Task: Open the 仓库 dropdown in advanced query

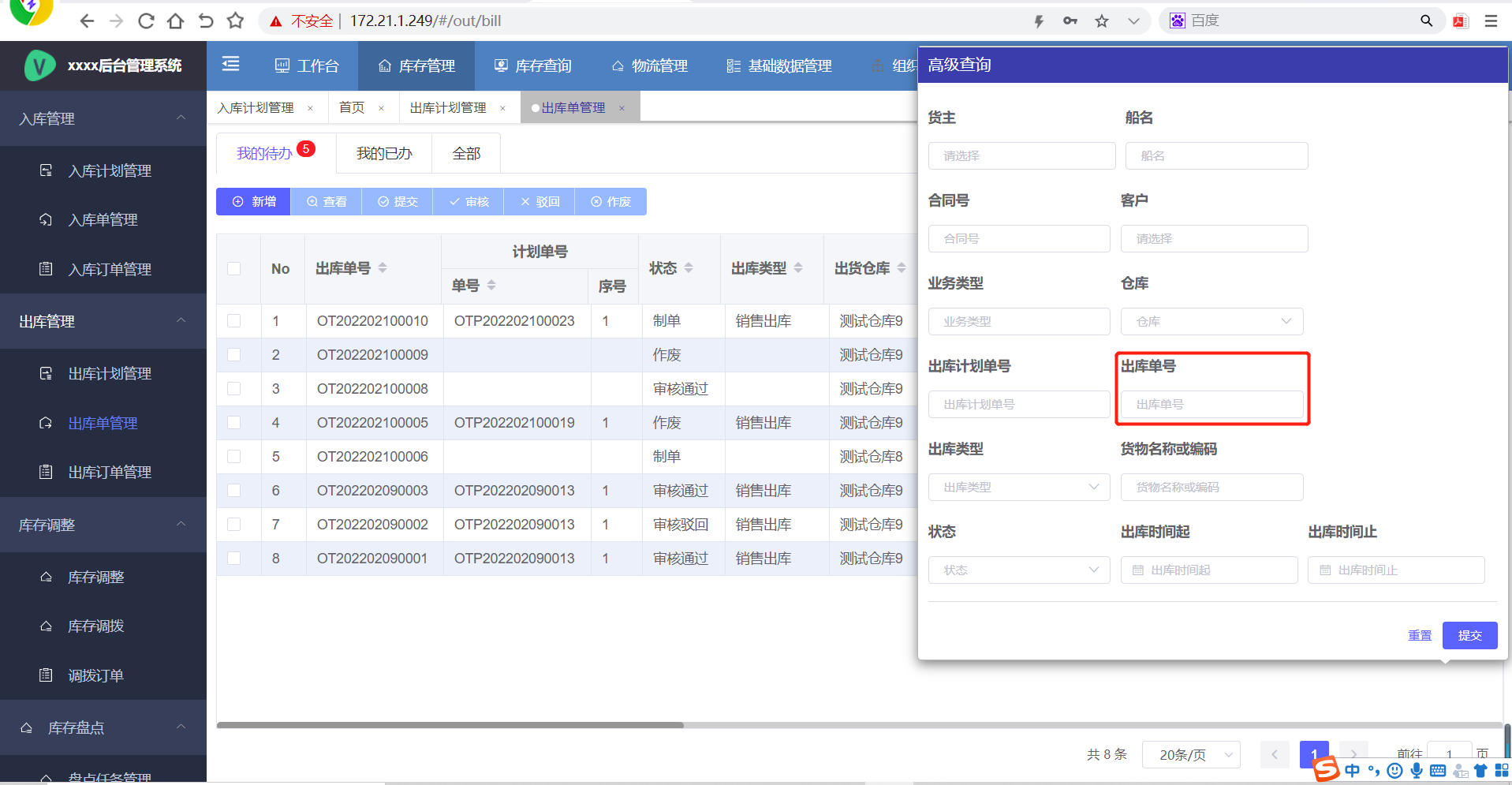Action: (1211, 322)
